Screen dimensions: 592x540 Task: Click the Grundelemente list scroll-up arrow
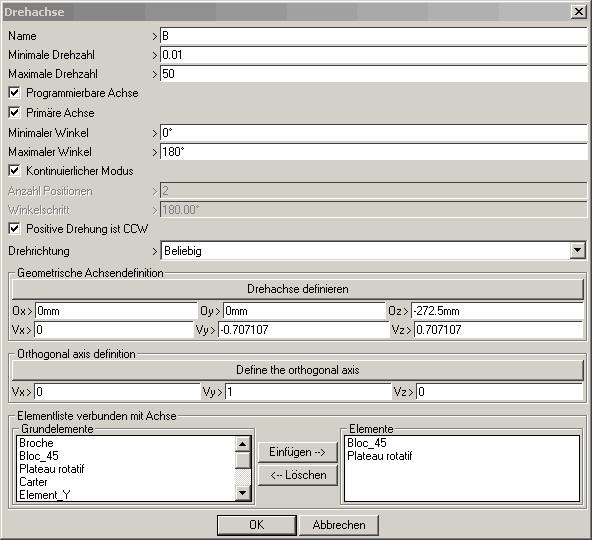[x=242, y=444]
